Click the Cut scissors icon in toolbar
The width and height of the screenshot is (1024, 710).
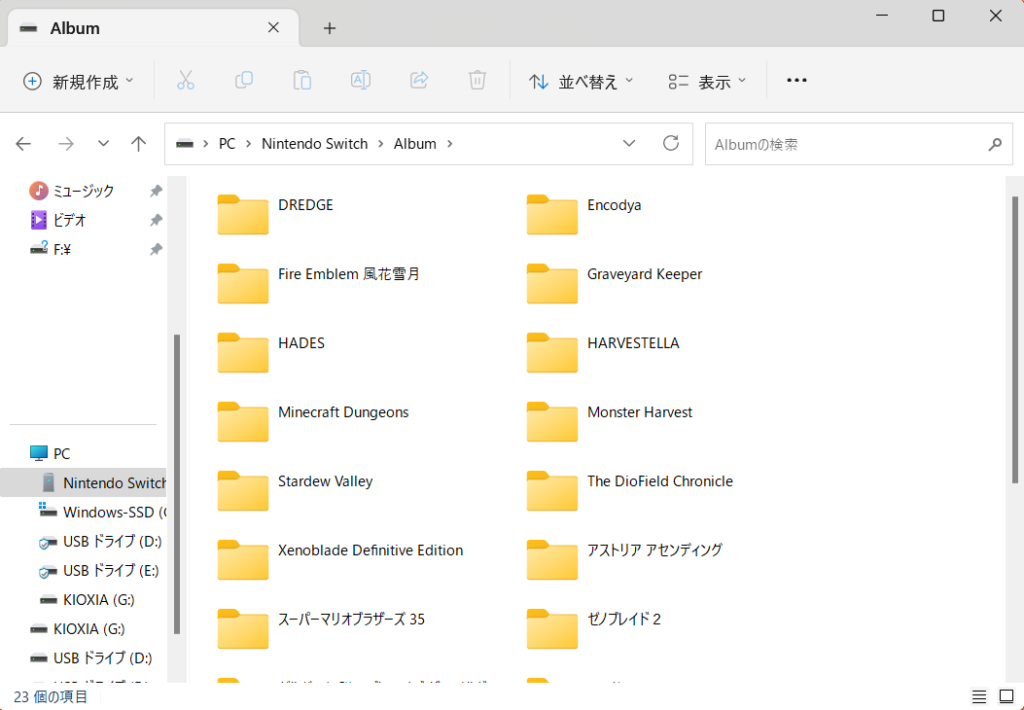(185, 81)
